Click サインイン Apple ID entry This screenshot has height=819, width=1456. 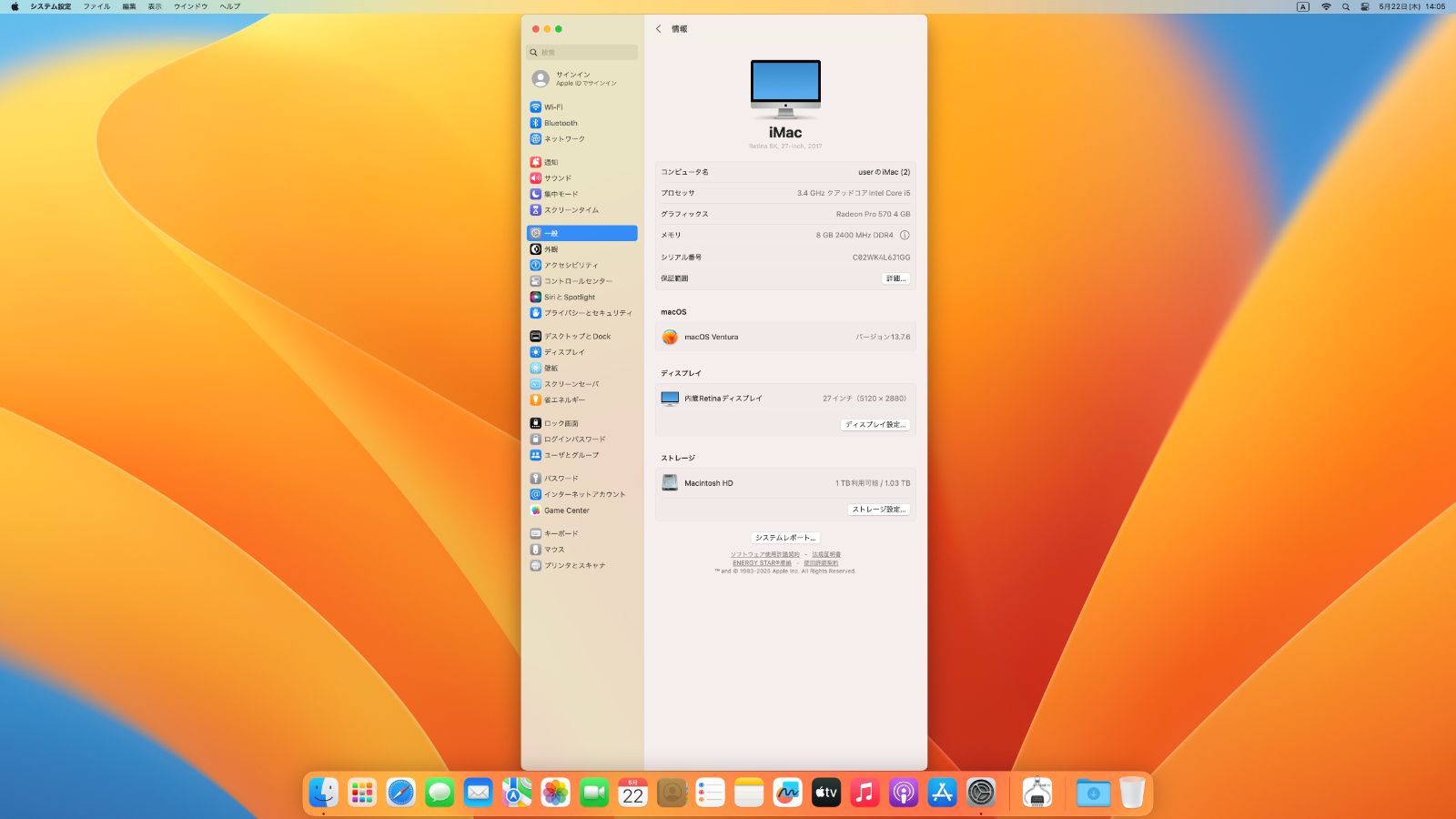[x=582, y=78]
